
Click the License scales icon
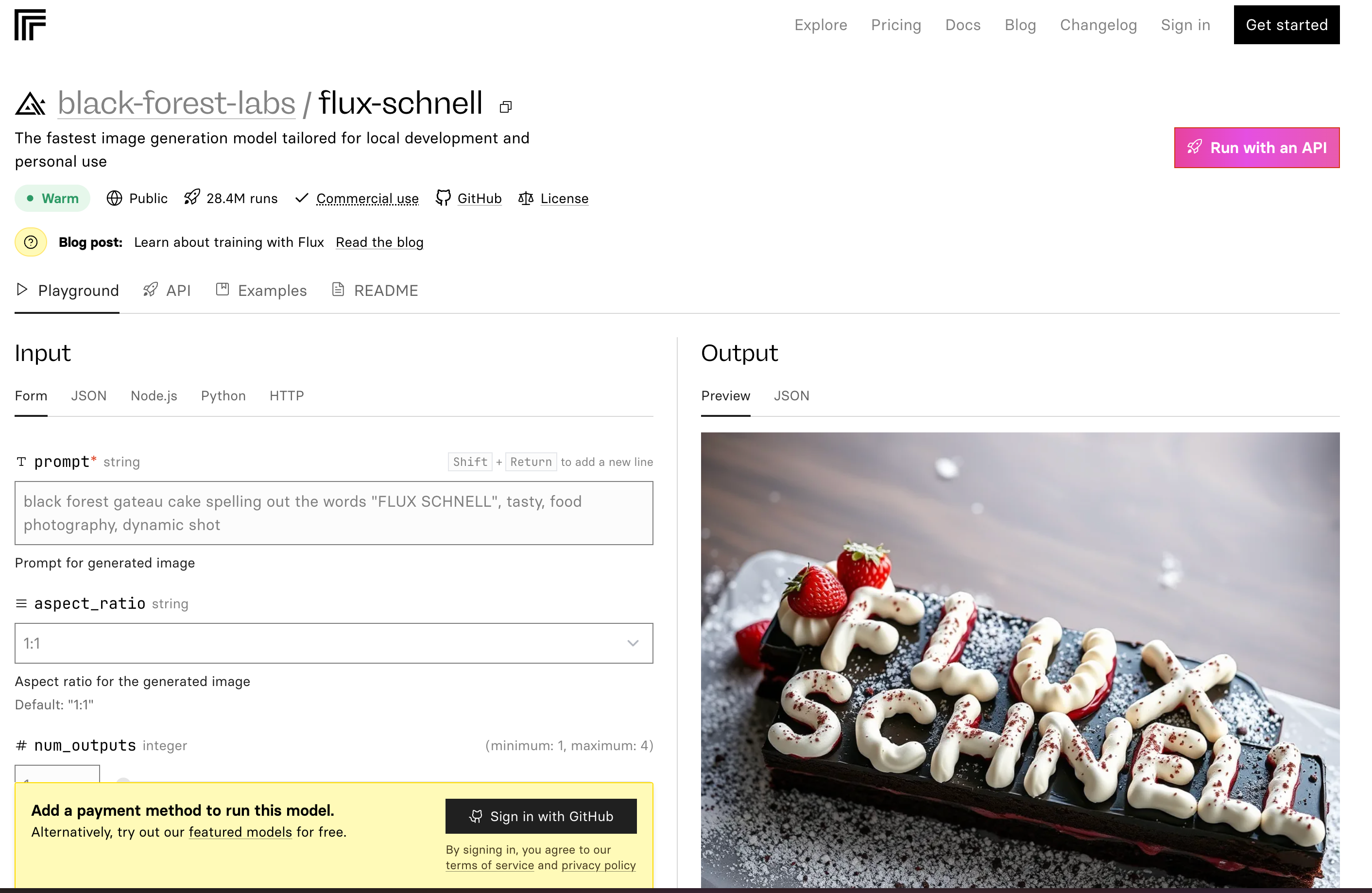(525, 198)
